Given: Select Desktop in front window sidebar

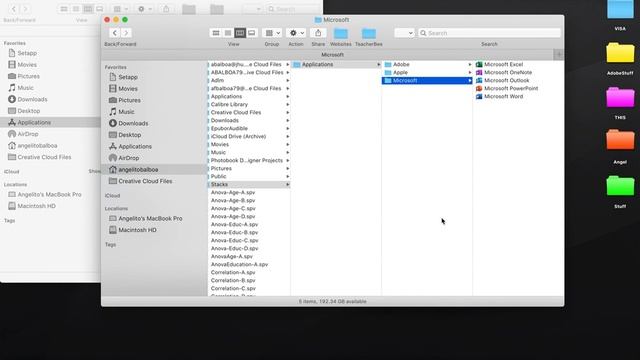Looking at the screenshot, I should 153,135.
